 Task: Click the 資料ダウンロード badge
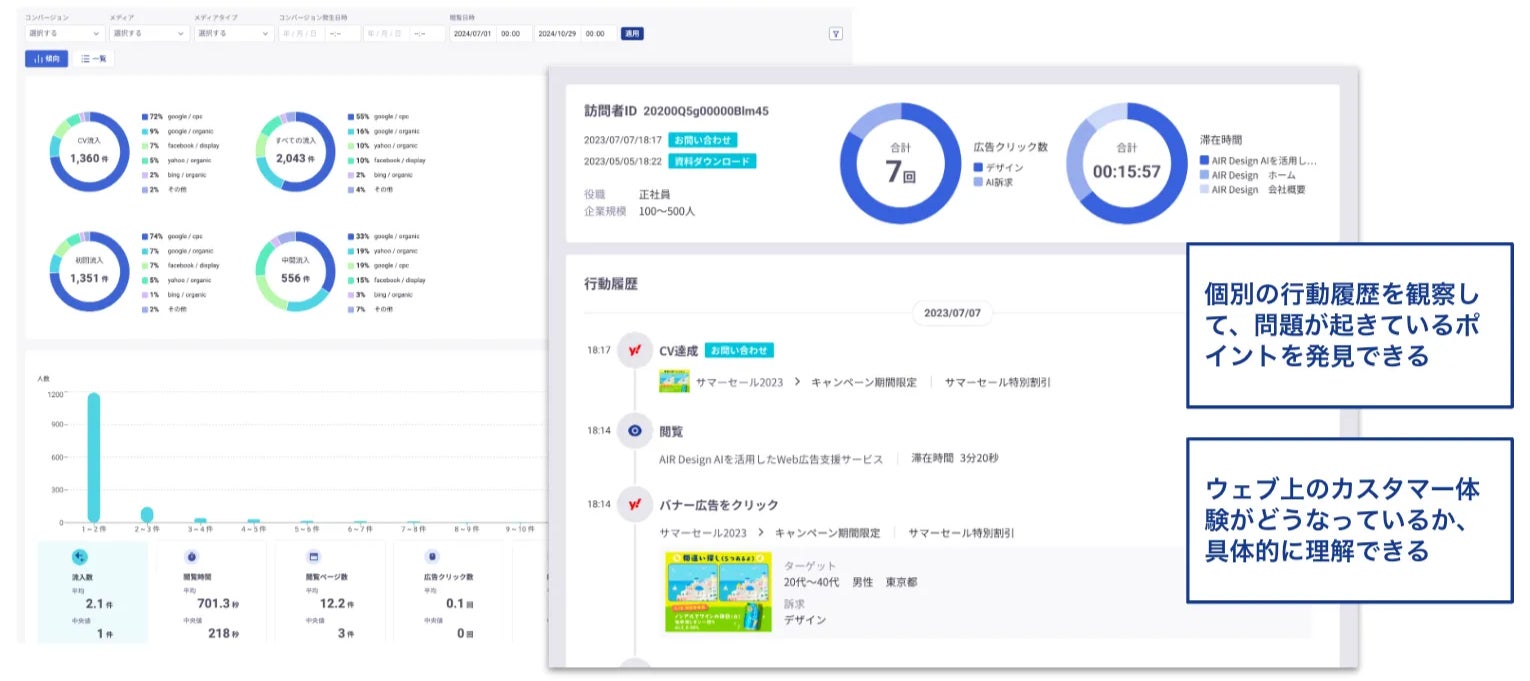click(x=712, y=160)
